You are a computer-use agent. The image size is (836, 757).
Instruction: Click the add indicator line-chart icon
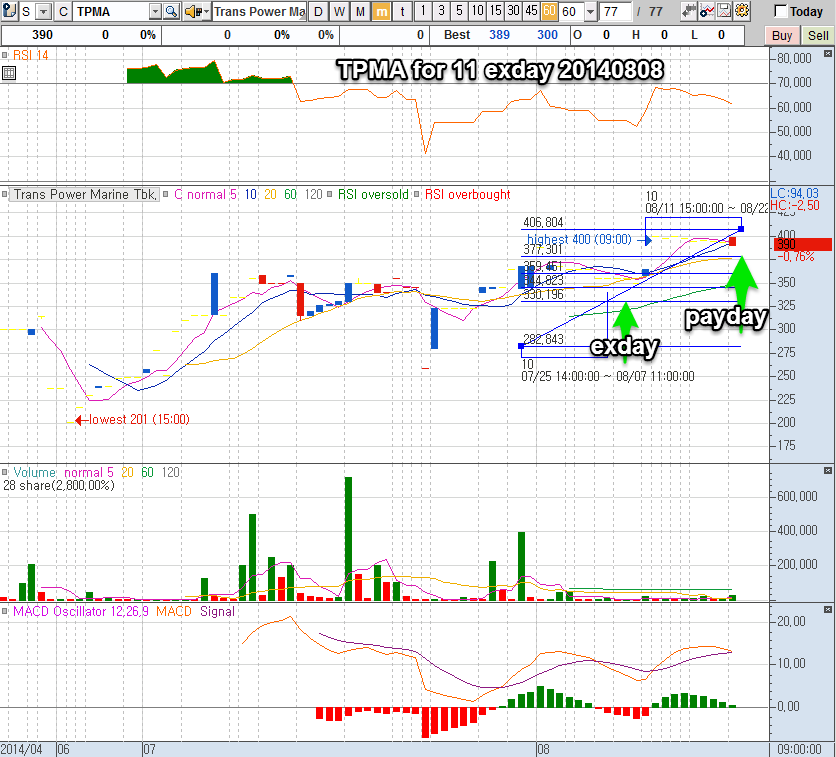[x=707, y=11]
